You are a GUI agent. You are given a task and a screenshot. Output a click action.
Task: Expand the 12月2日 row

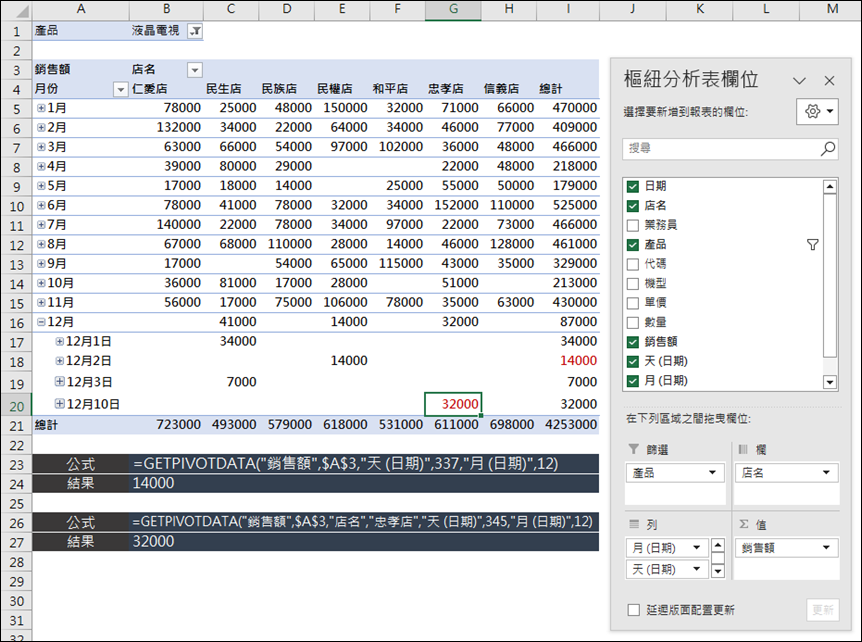(59, 361)
